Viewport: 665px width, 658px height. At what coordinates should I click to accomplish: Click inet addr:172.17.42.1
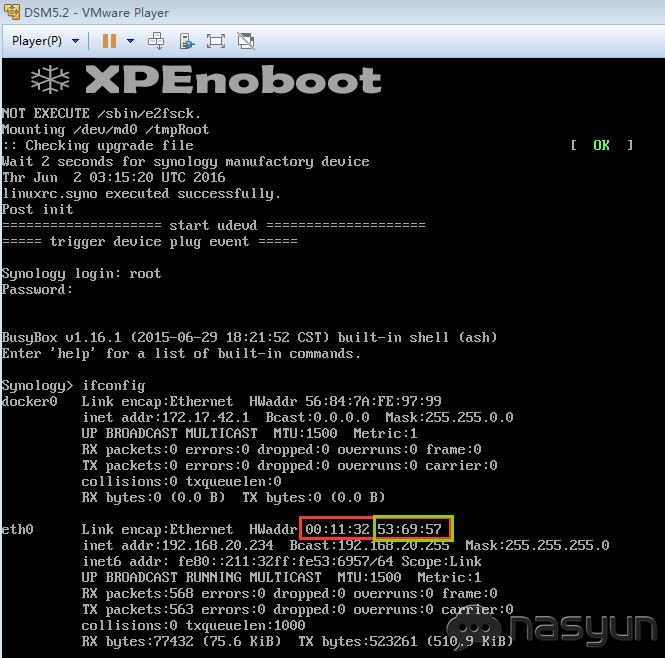pos(166,417)
